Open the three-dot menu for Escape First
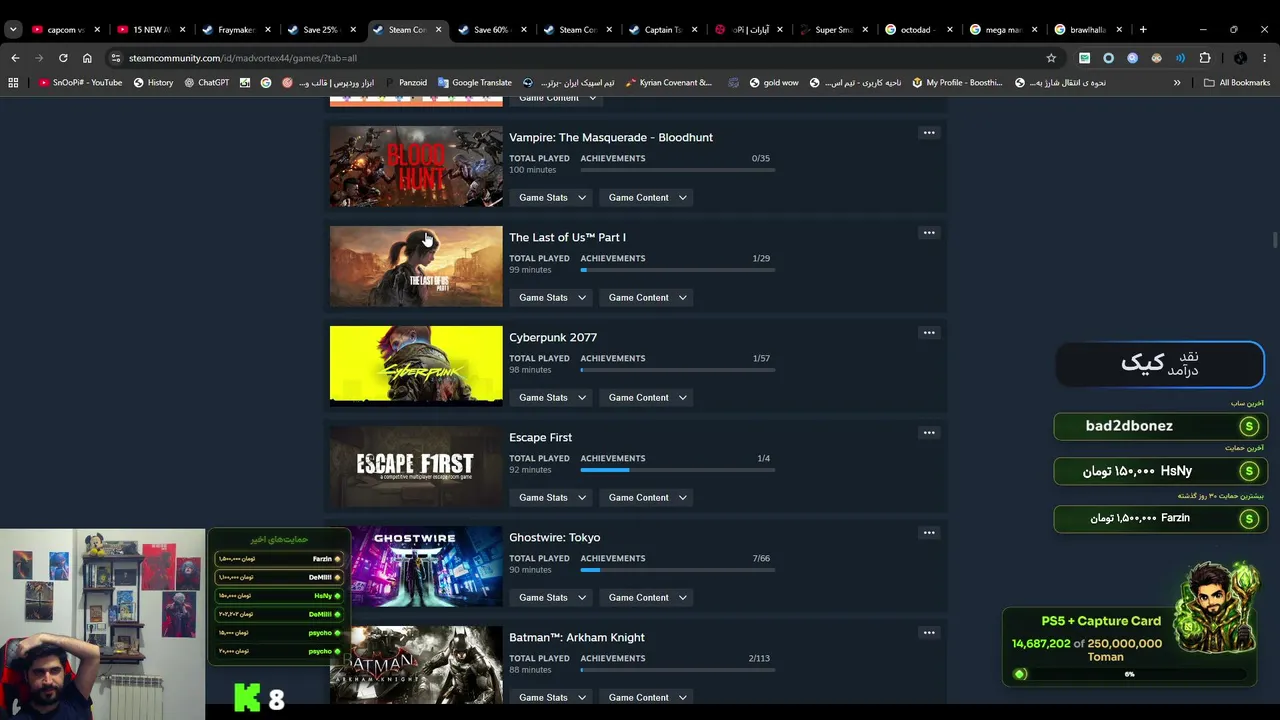This screenshot has width=1280, height=720. click(x=929, y=433)
